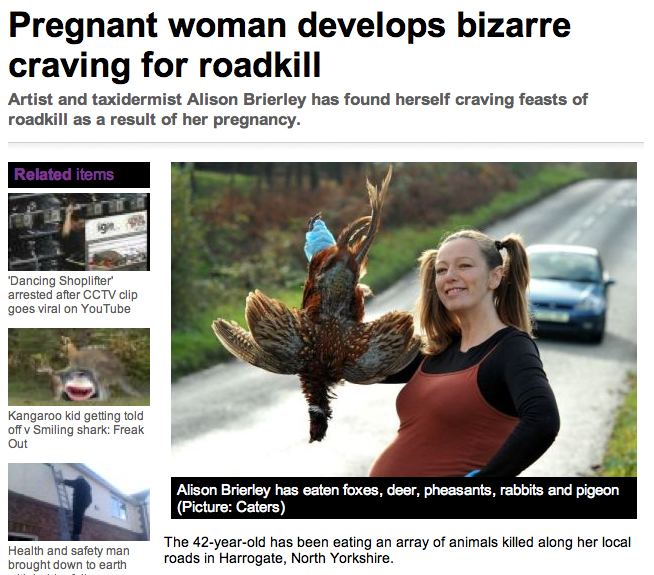Click the subheadline about Artist and taxidermist
The height and width of the screenshot is (575, 654).
tap(298, 110)
